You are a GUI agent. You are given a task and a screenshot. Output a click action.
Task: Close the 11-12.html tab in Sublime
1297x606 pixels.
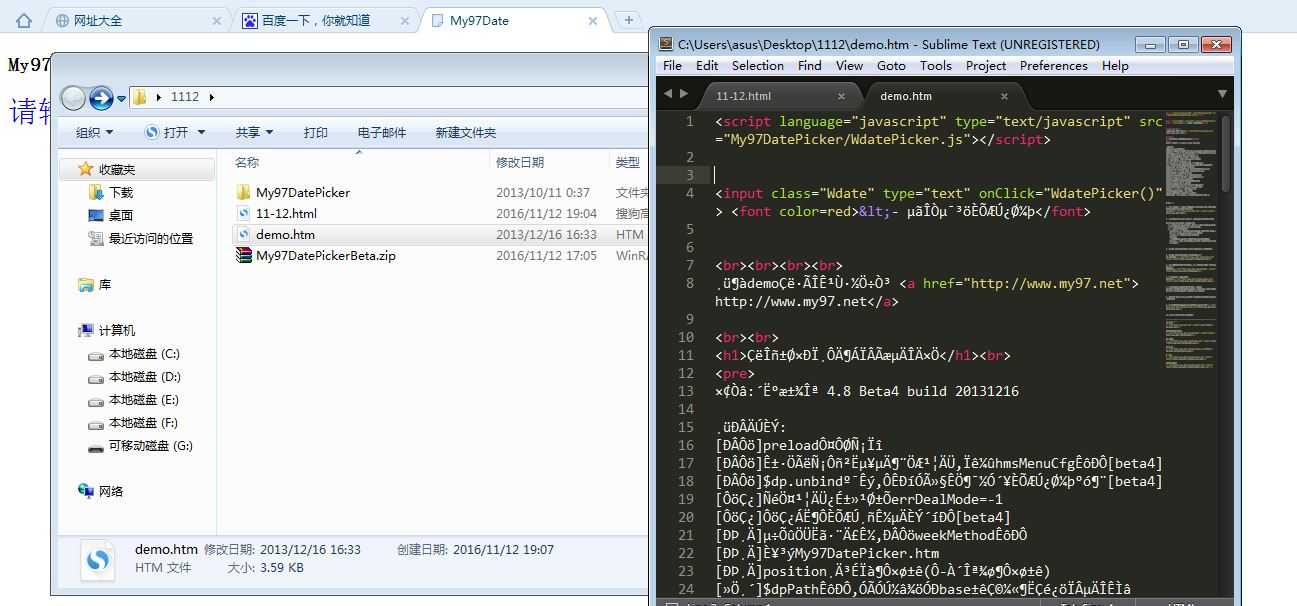(841, 96)
